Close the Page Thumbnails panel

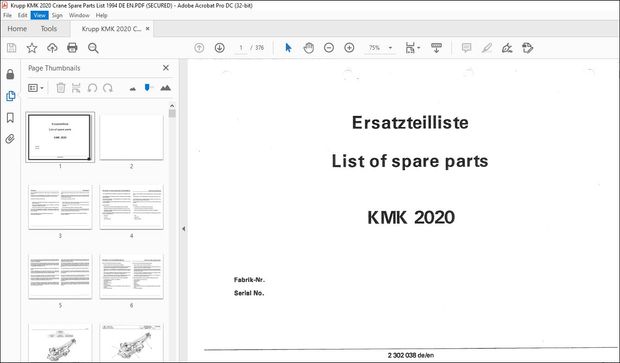pyautogui.click(x=166, y=68)
